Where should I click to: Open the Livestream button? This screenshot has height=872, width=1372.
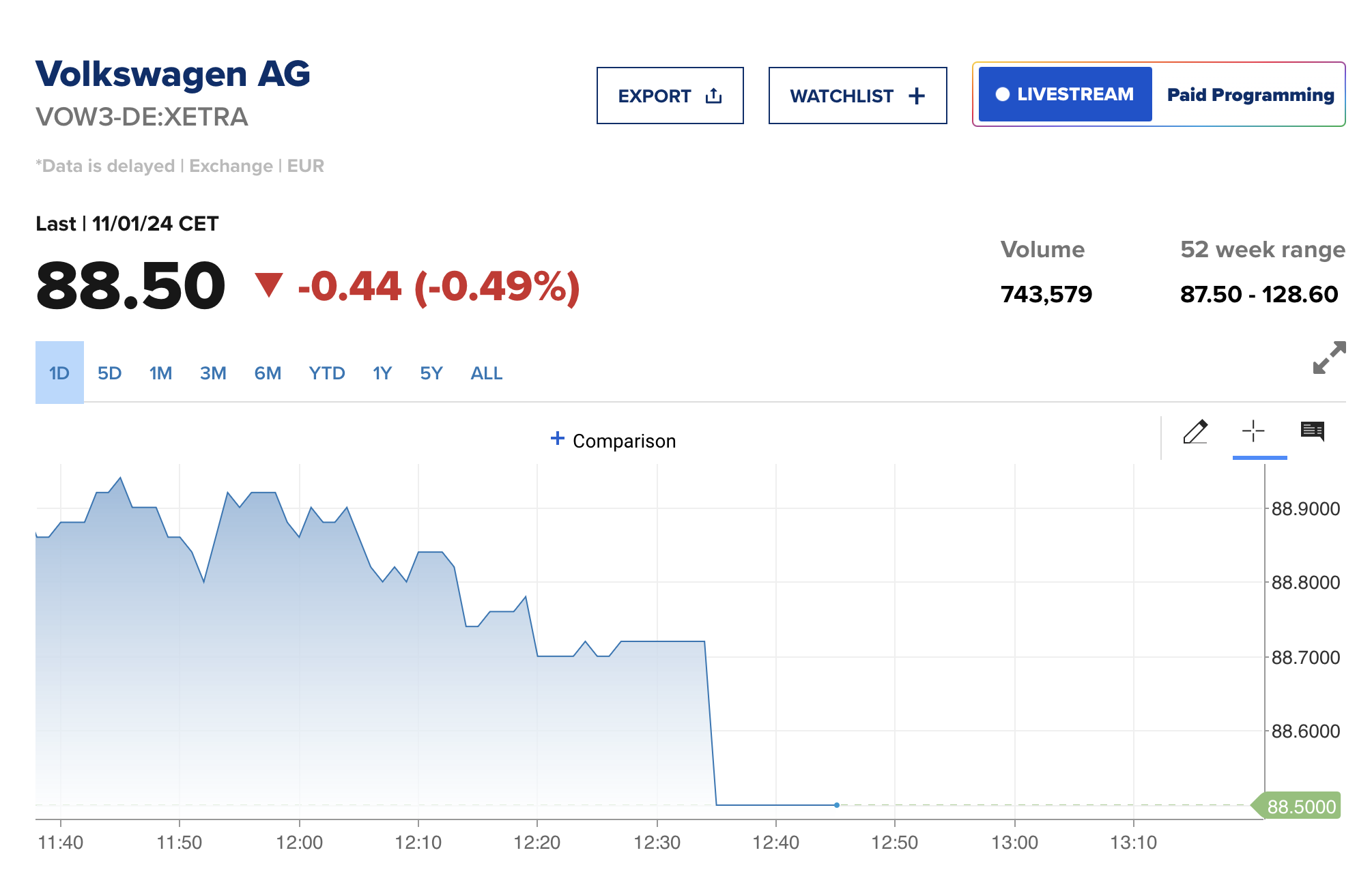[x=1065, y=94]
